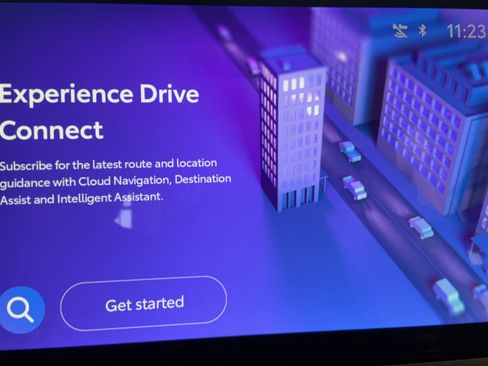Open search with the magnifier icon
The image size is (488, 366).
(21, 310)
